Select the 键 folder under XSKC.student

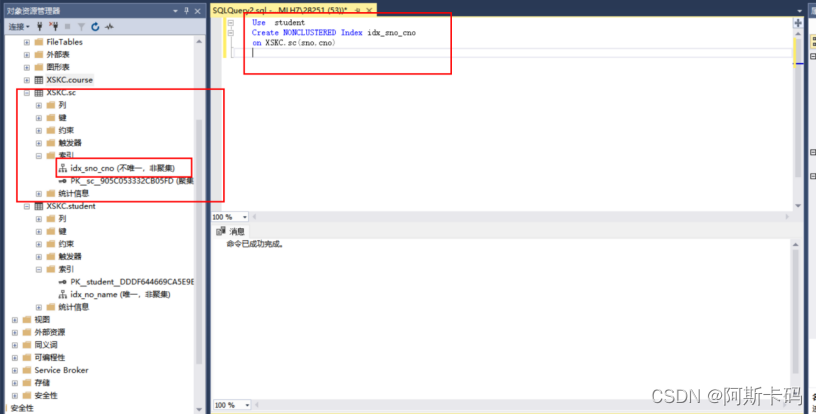pos(63,231)
